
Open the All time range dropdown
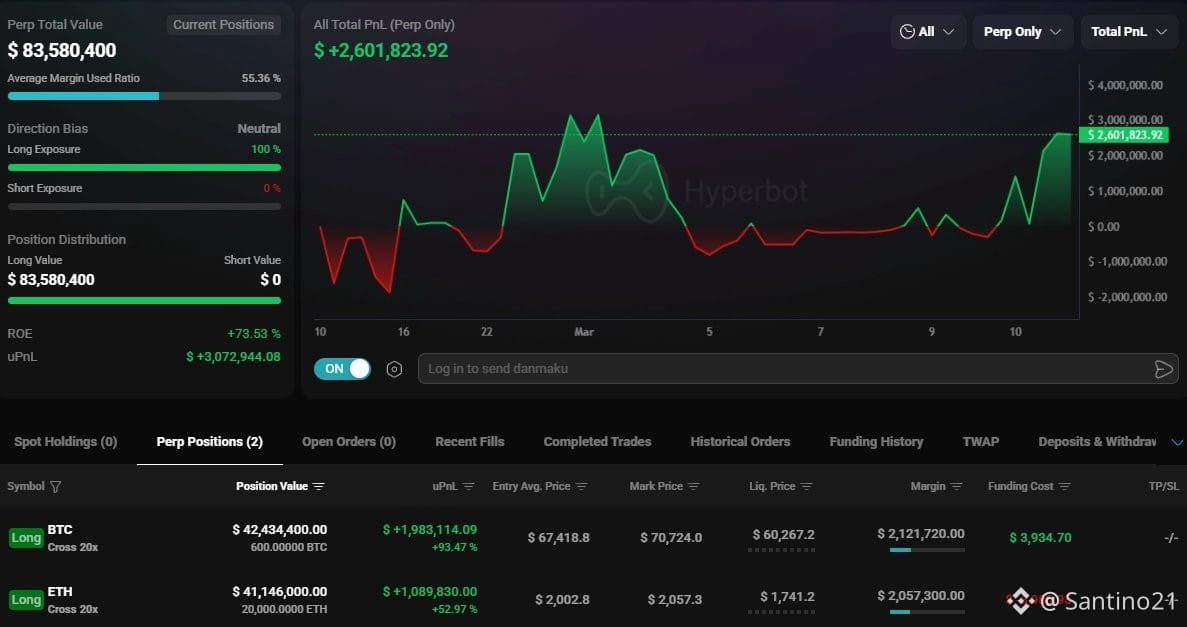click(x=928, y=32)
